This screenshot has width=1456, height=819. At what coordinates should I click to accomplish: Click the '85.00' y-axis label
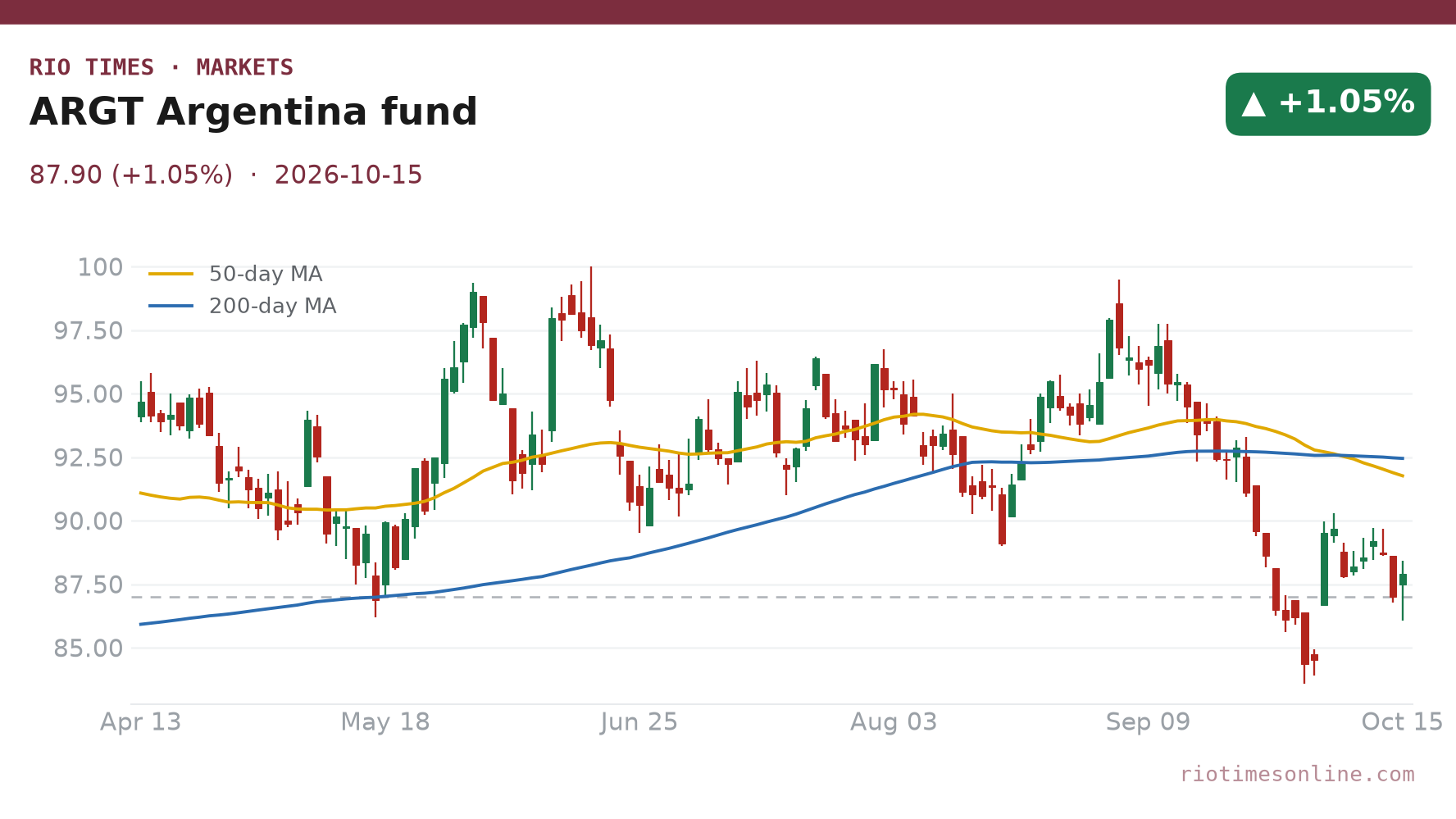point(89,648)
